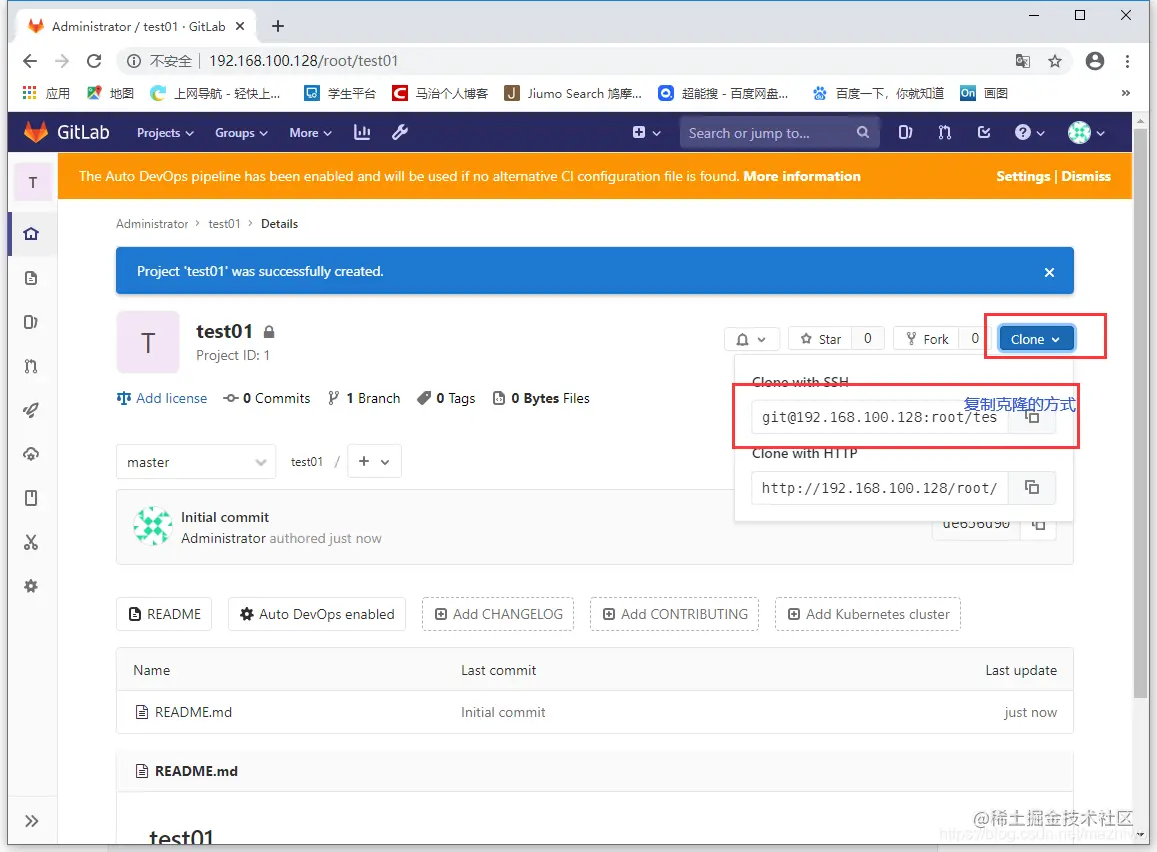Open the 0 Bytes Files link
Viewport: 1157px width, 852px height.
click(541, 398)
